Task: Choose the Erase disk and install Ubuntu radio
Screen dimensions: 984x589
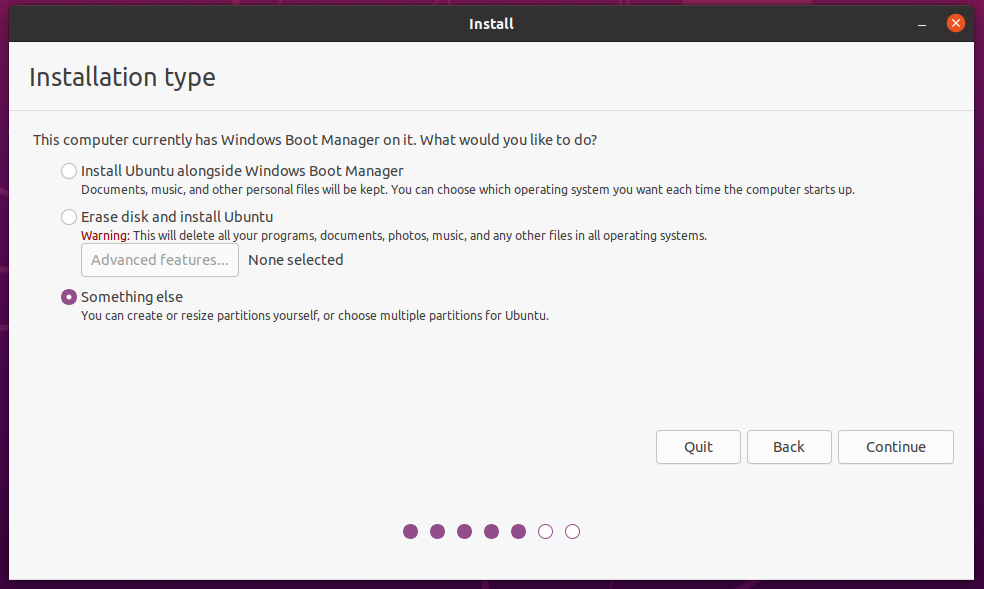Action: point(69,217)
